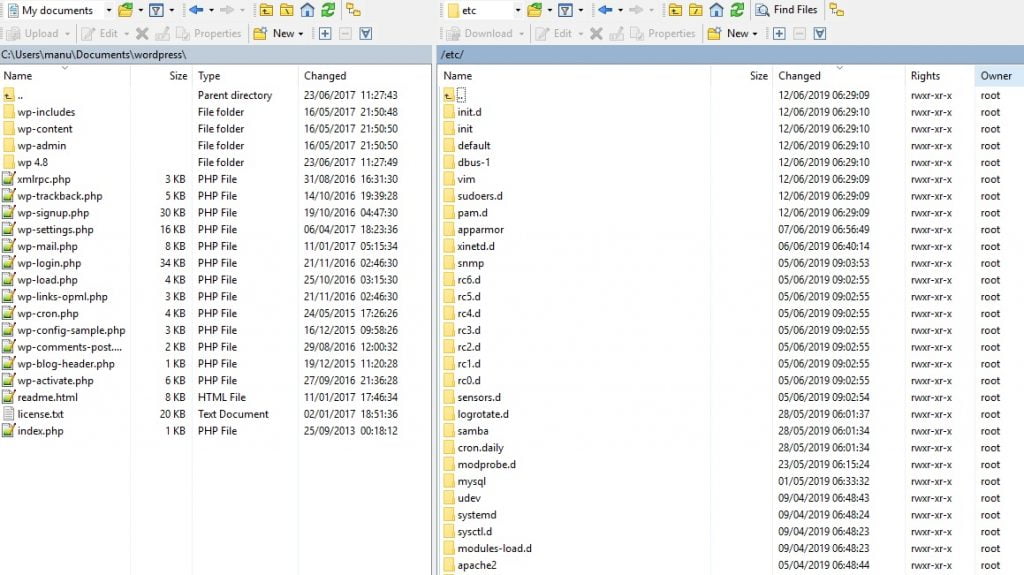The height and width of the screenshot is (575, 1024).
Task: Go to parent directory in remote panel
Action: 675,10
